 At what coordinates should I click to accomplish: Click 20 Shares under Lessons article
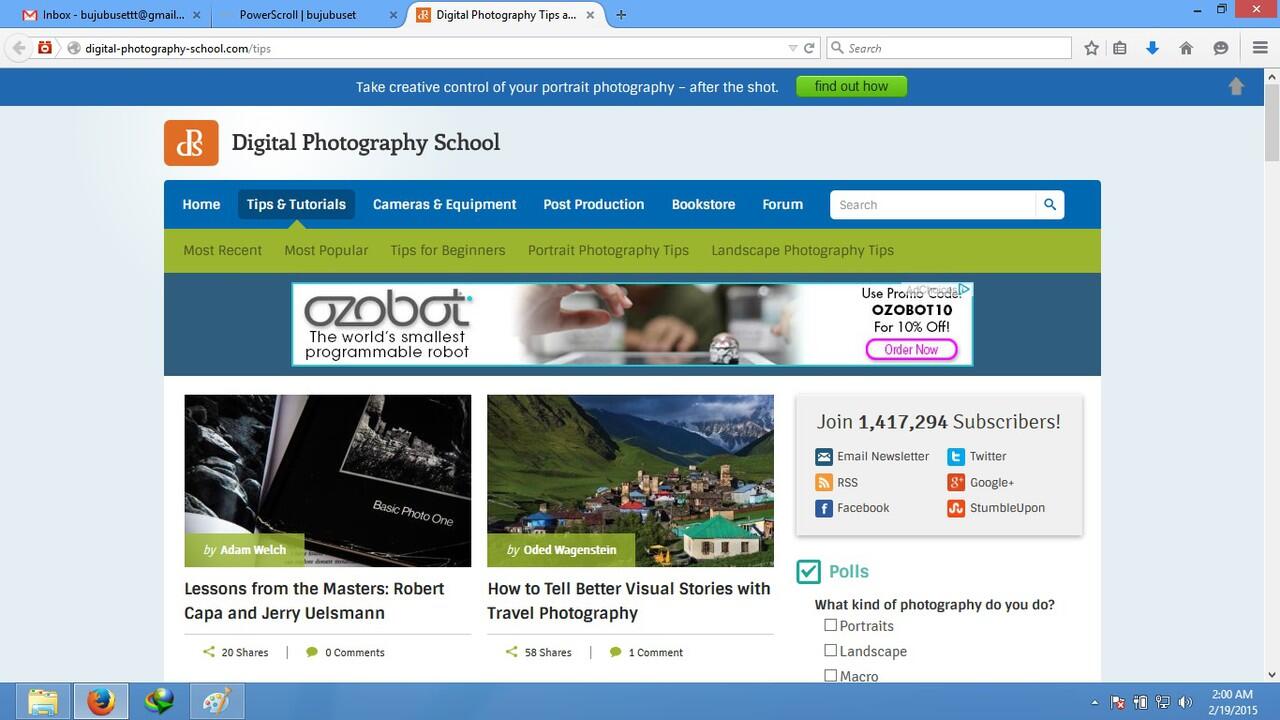coord(235,652)
